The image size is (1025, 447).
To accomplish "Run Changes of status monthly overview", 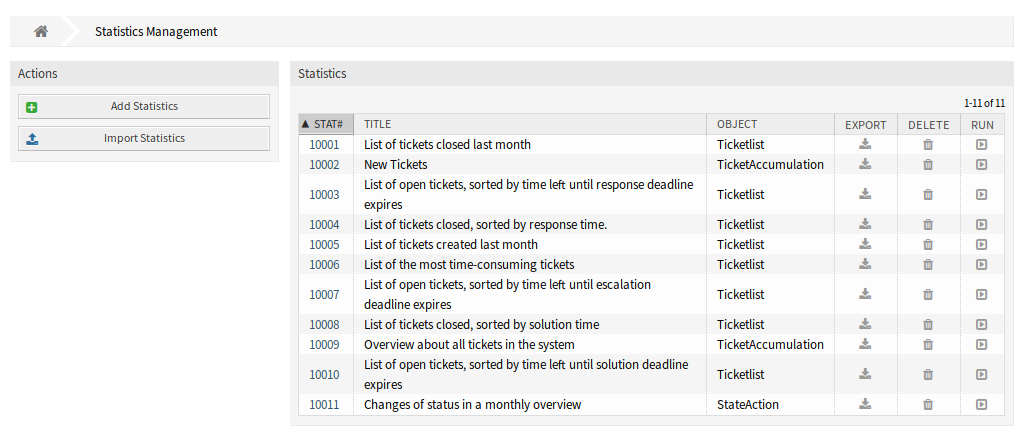I will (981, 405).
